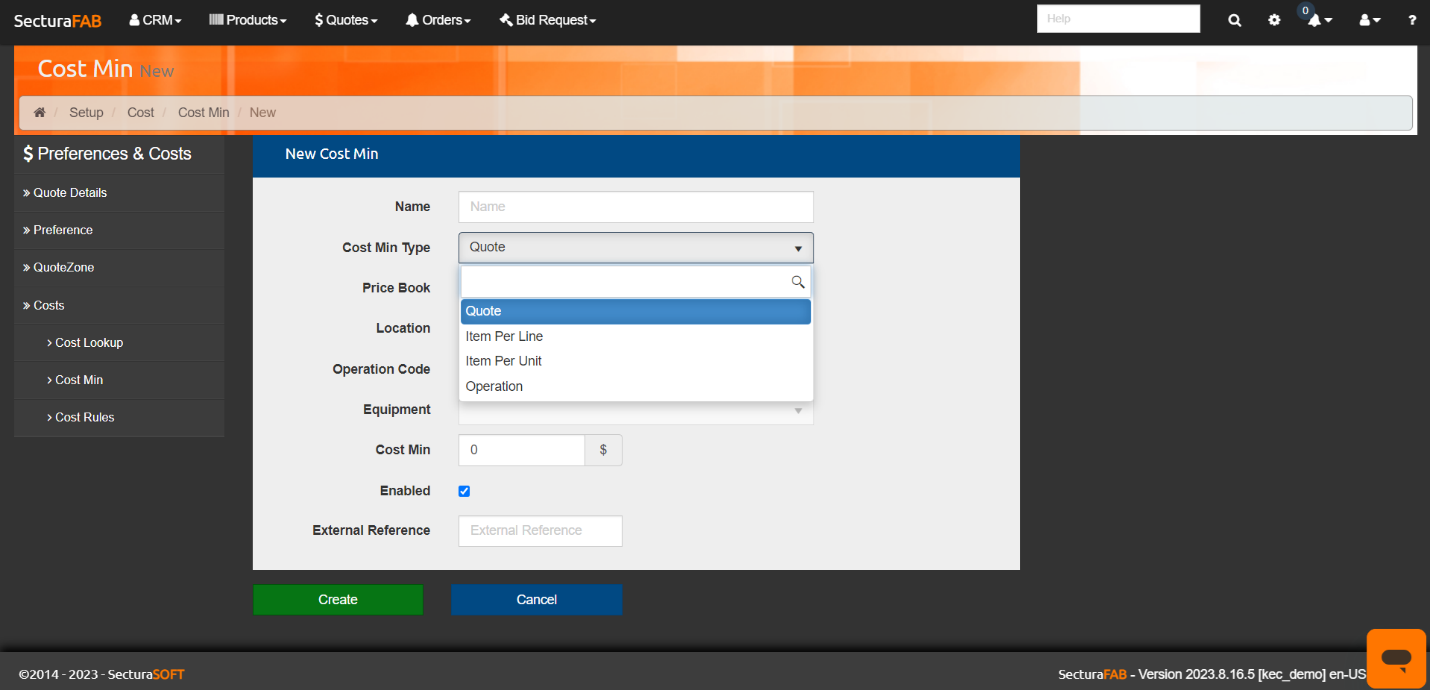
Task: Select Operation from the dropdown list
Action: (x=494, y=387)
